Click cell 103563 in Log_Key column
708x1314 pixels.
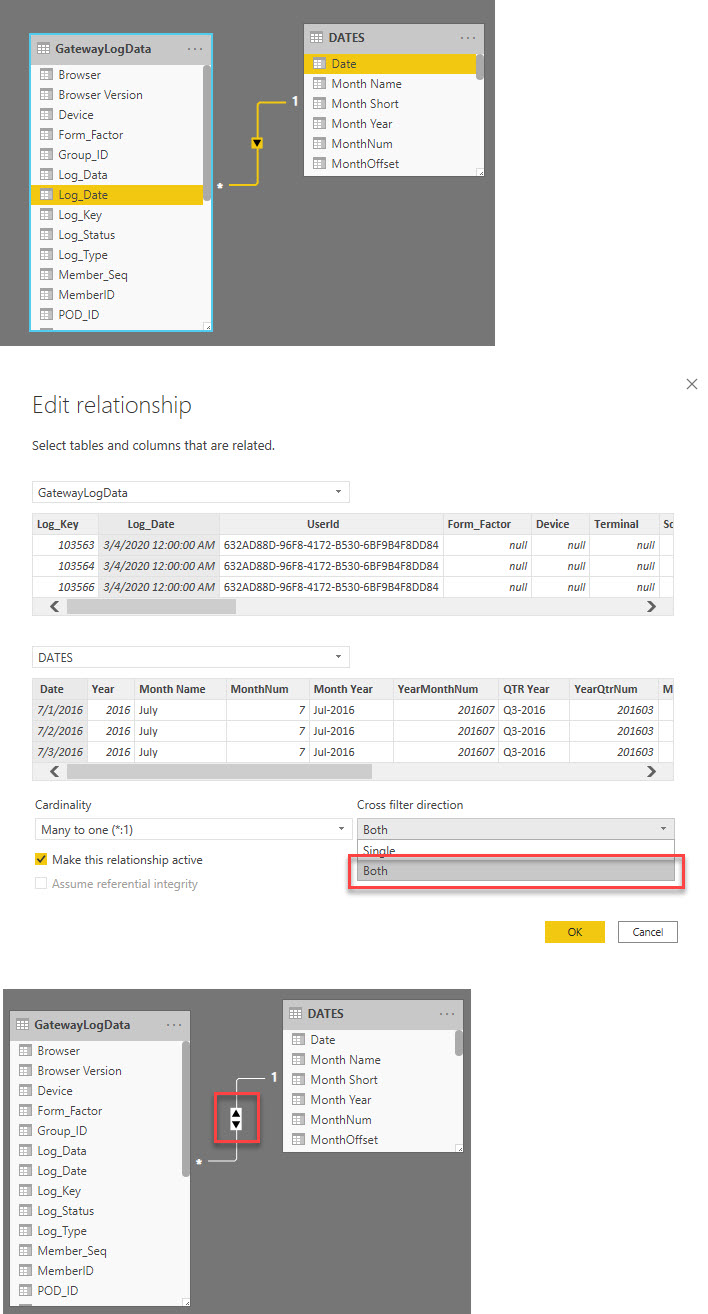click(65, 545)
